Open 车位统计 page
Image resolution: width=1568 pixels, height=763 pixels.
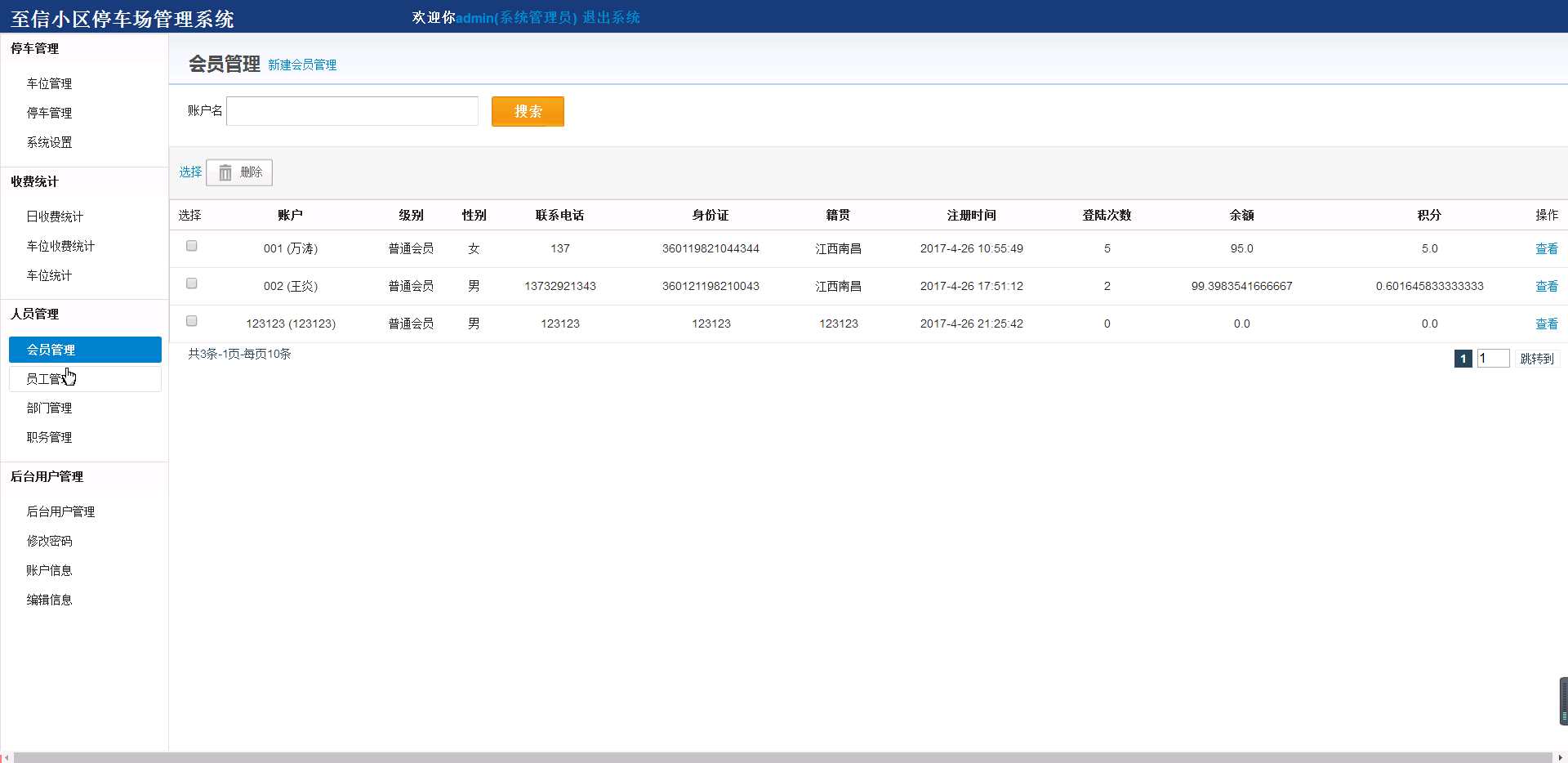click(49, 275)
